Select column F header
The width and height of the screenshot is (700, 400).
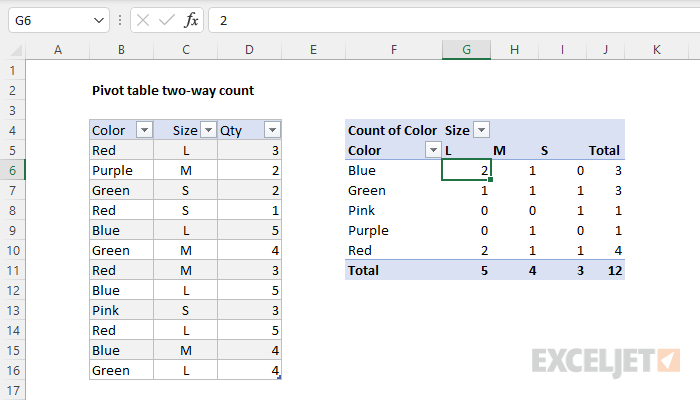click(394, 50)
